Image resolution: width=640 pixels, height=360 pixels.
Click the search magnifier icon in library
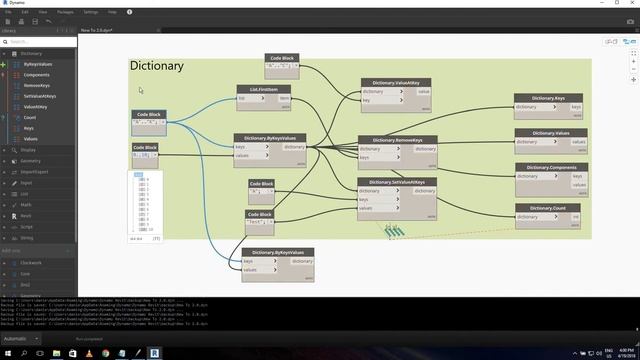5,42
